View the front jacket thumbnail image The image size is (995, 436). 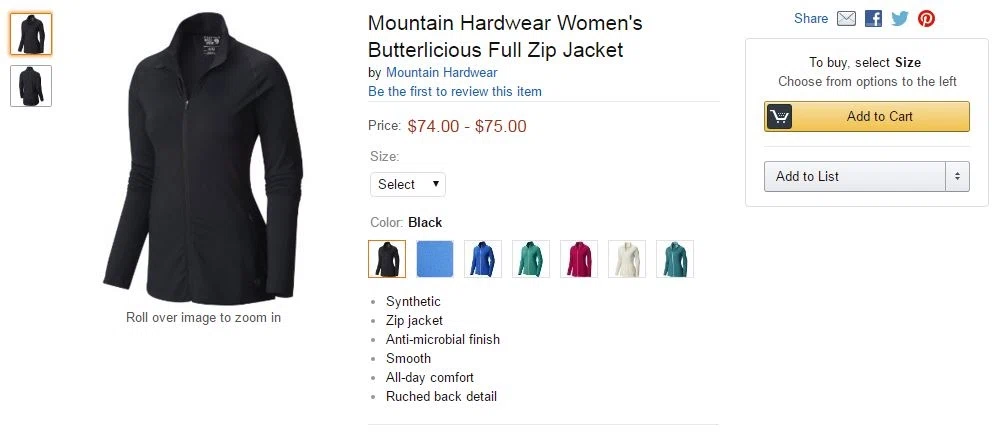31,34
